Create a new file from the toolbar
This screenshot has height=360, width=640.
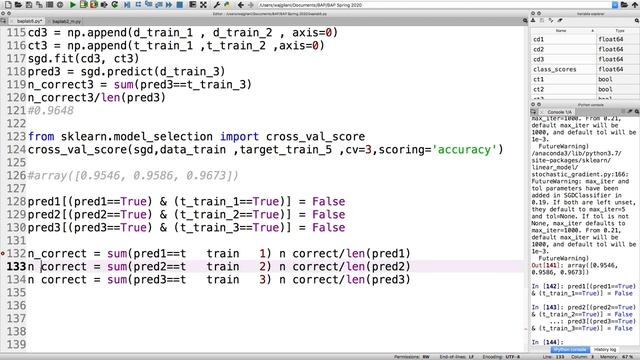8,5
